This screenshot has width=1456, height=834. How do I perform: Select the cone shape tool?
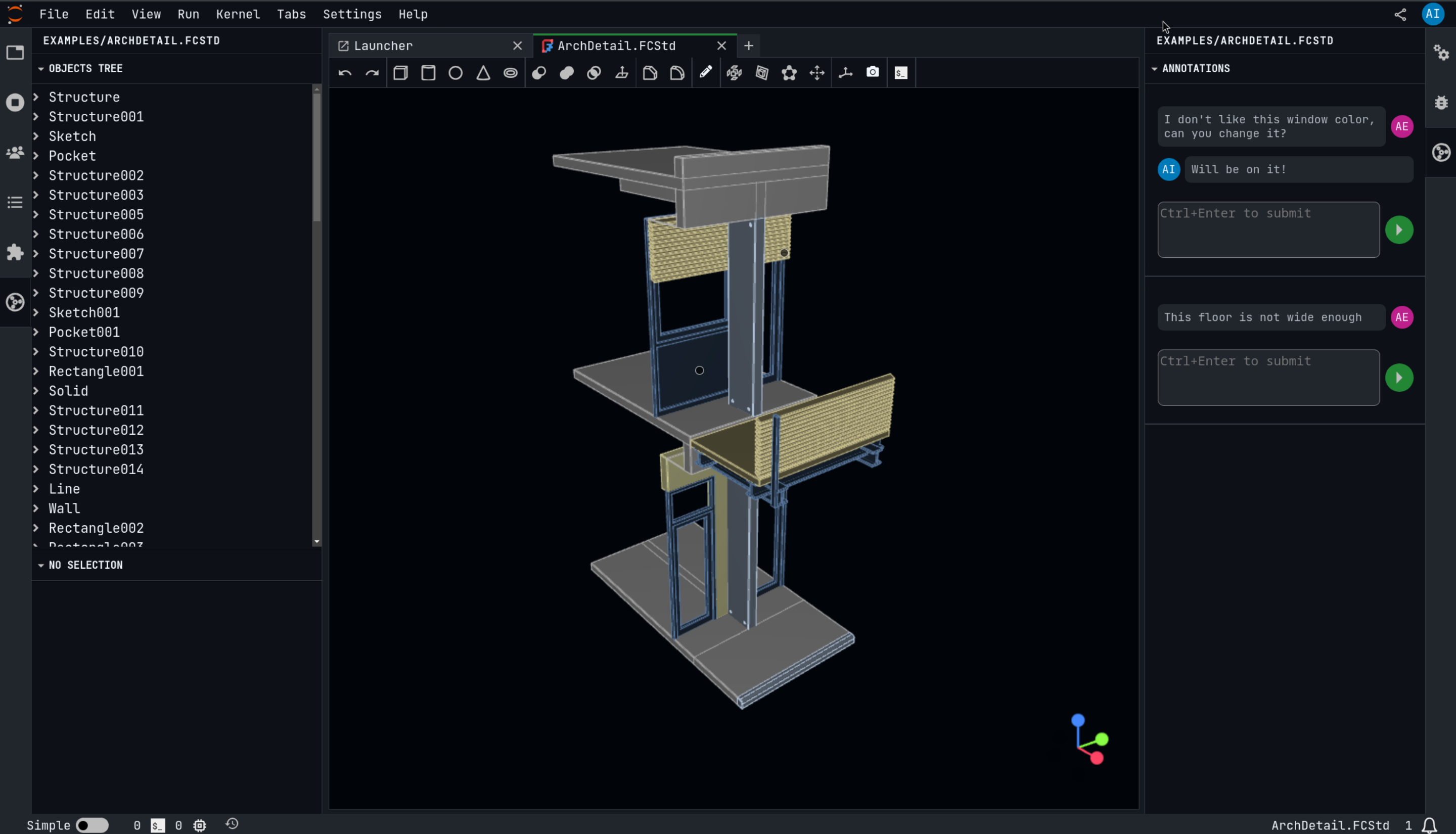483,73
